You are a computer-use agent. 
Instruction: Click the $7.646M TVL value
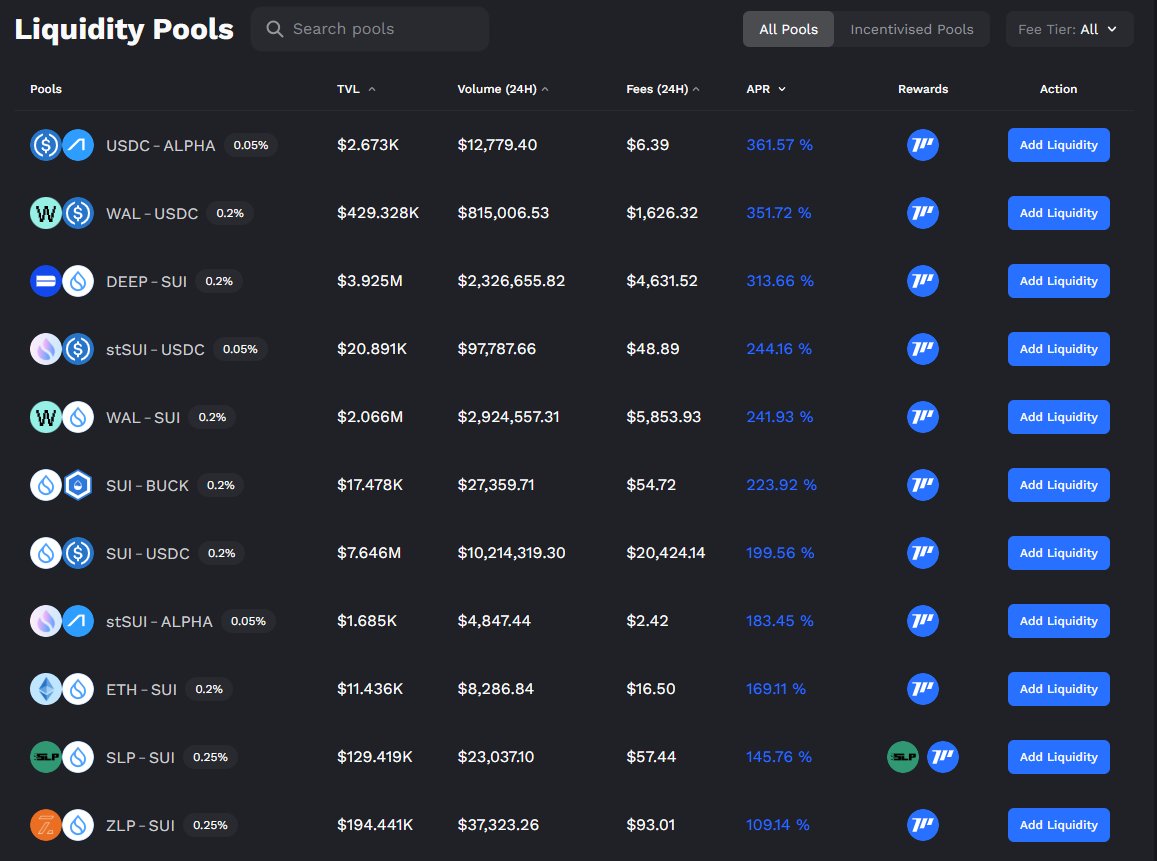369,553
